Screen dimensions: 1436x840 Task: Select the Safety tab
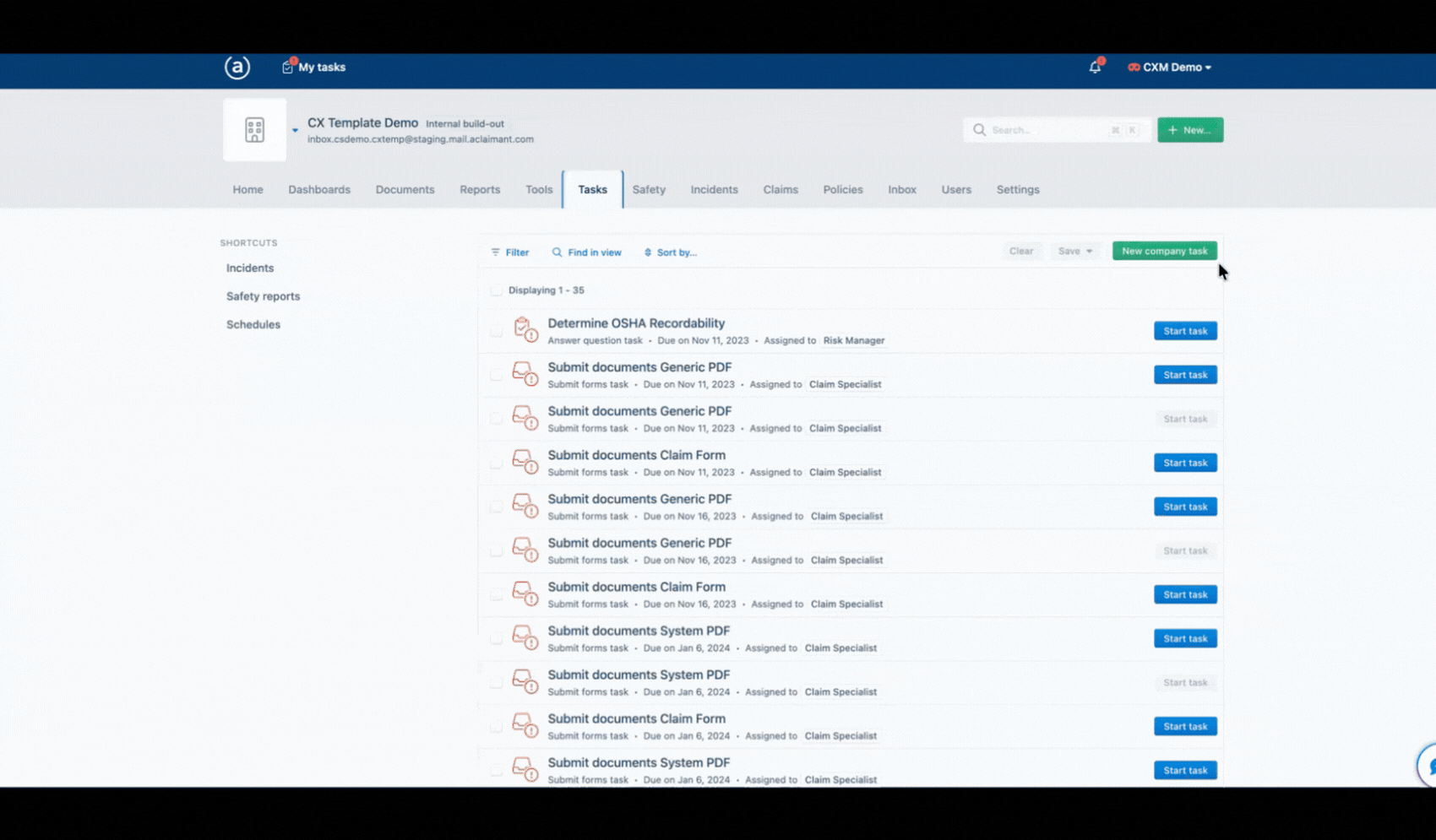(x=649, y=189)
